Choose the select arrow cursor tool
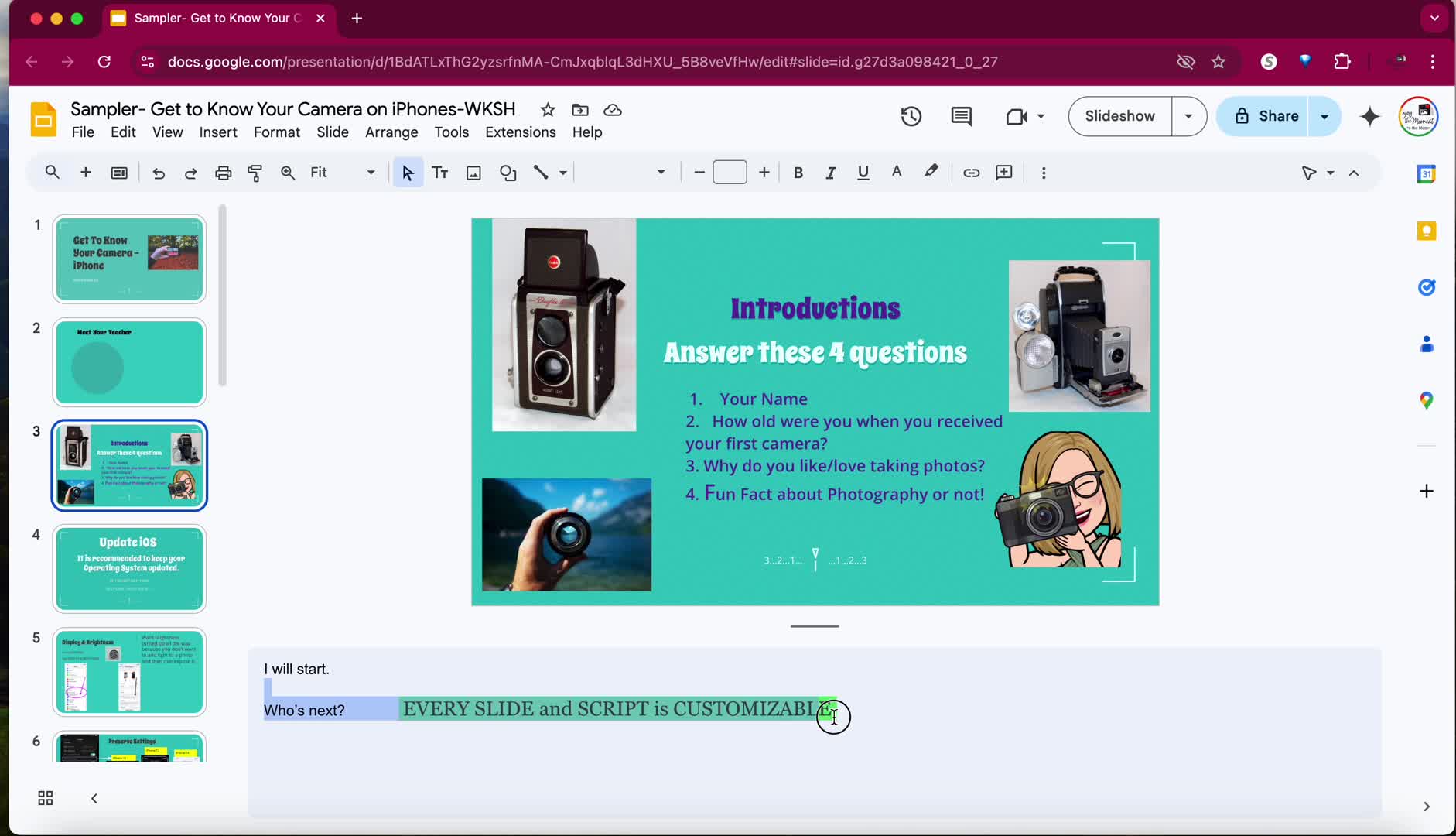This screenshot has width=1456, height=836. (408, 173)
